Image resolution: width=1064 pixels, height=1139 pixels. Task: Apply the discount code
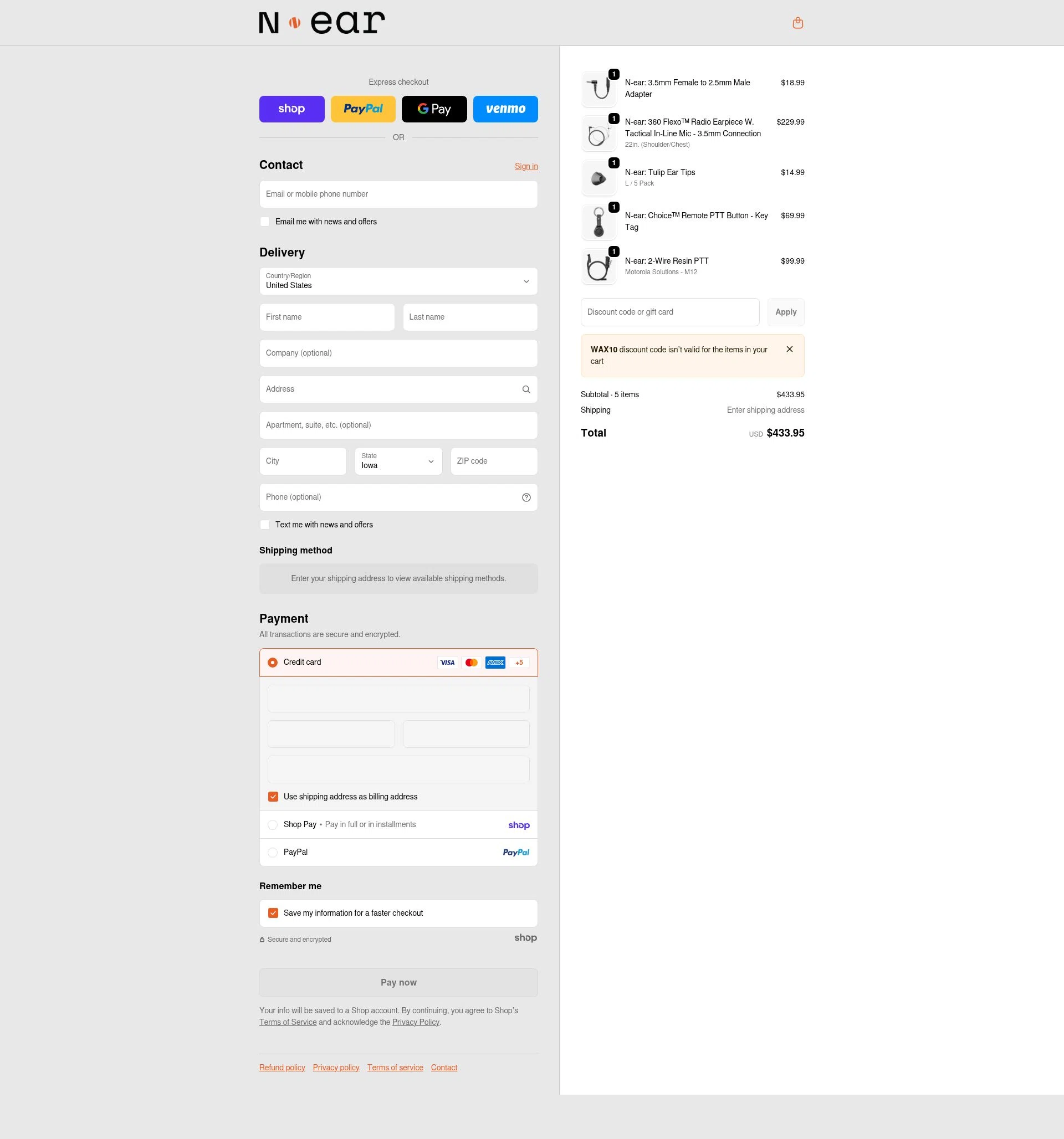(785, 312)
